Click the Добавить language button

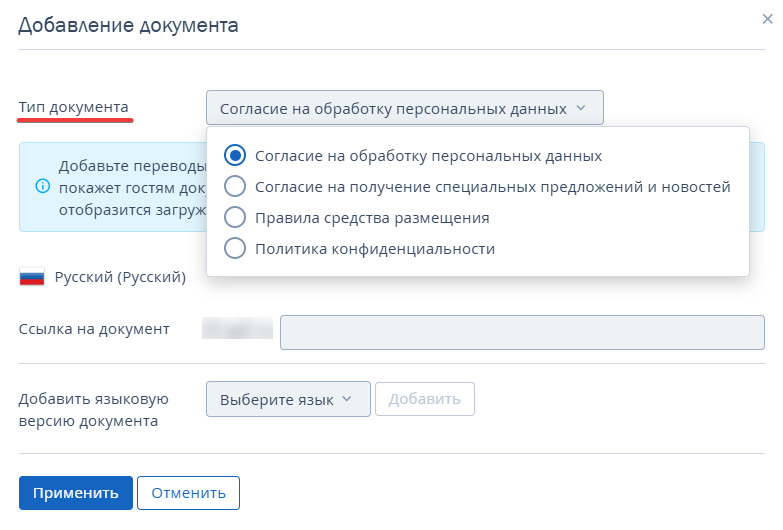click(x=424, y=399)
